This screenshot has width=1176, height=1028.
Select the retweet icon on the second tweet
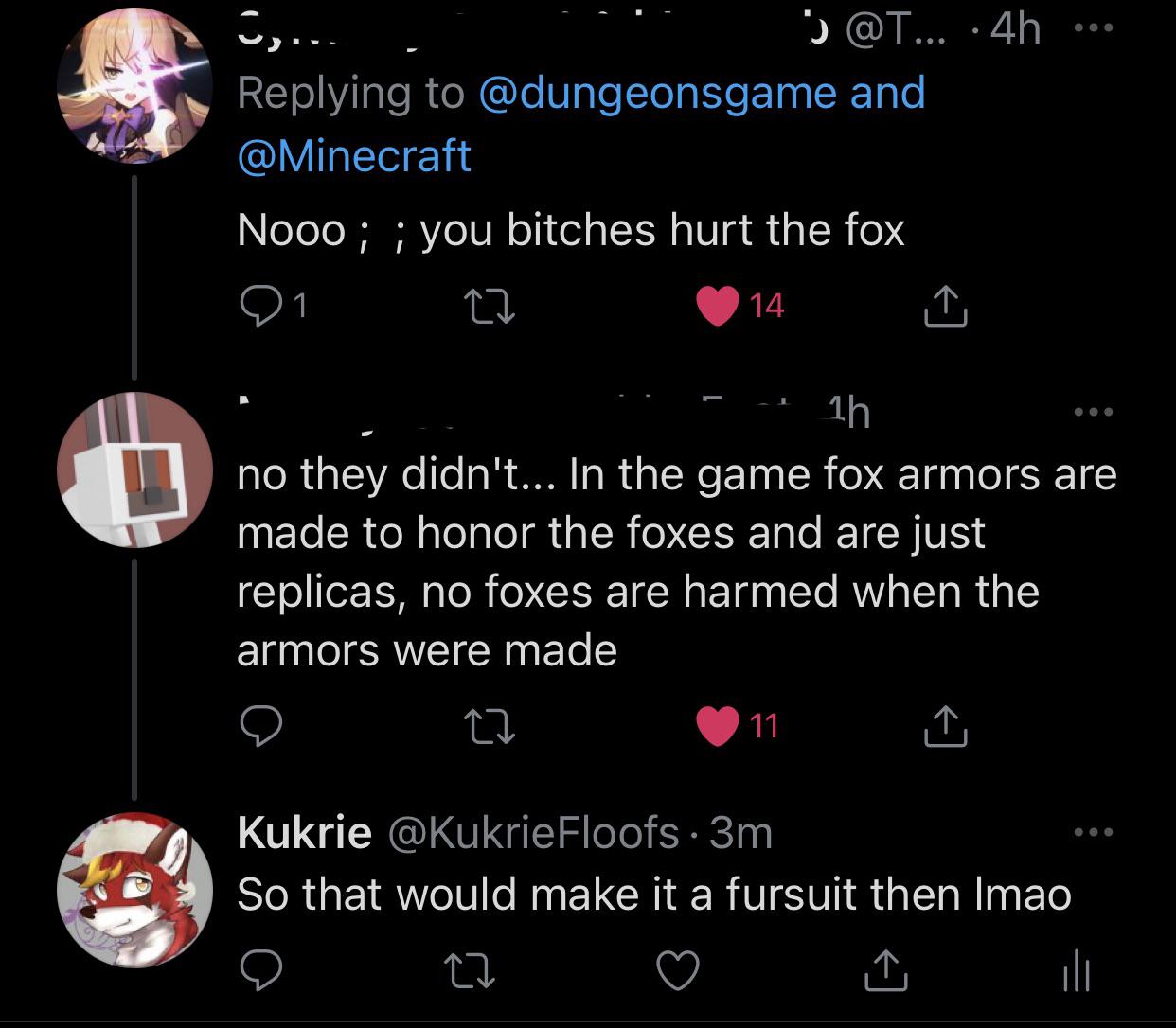click(490, 726)
